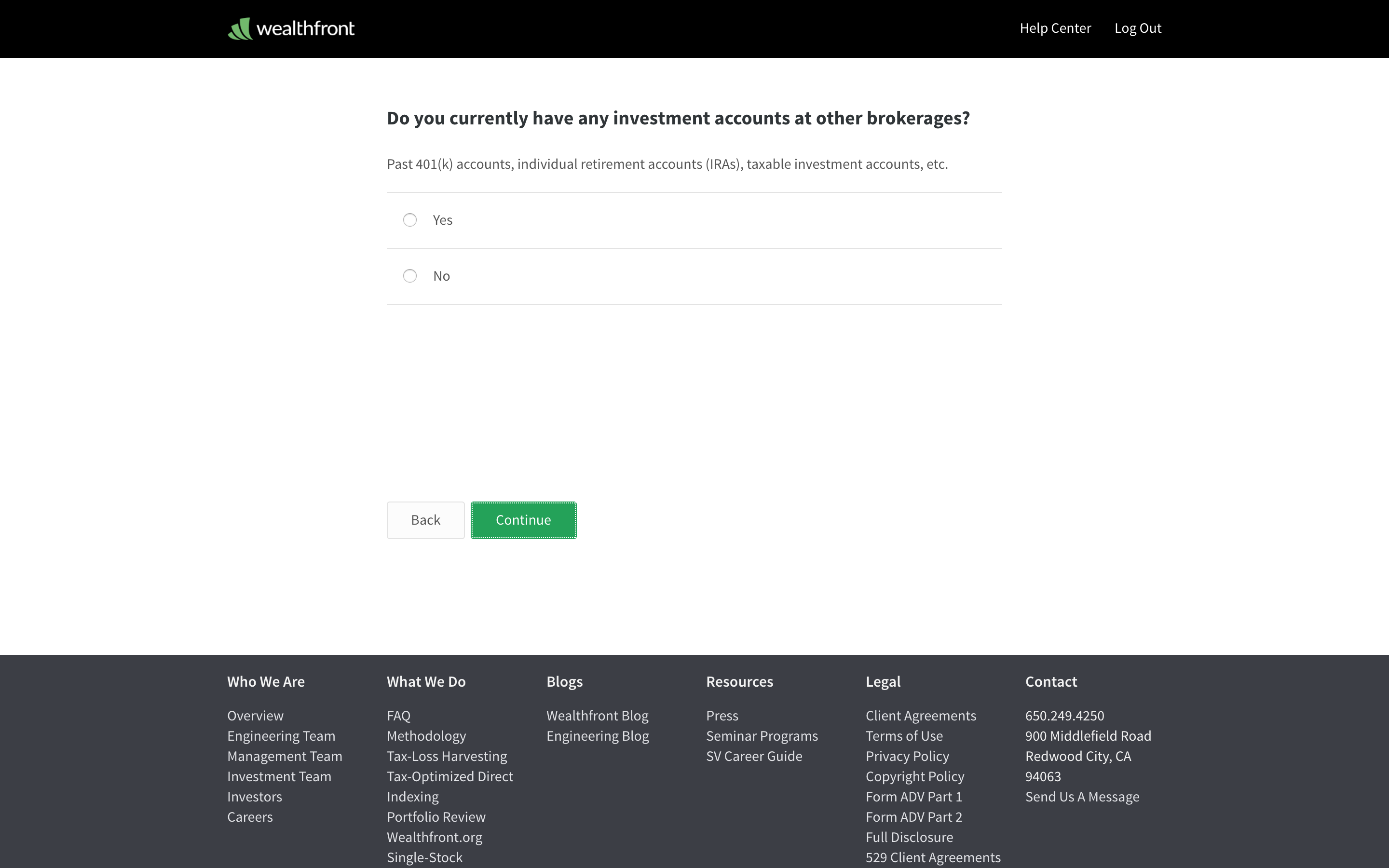Click the green Continue button
The height and width of the screenshot is (868, 1389).
[523, 520]
